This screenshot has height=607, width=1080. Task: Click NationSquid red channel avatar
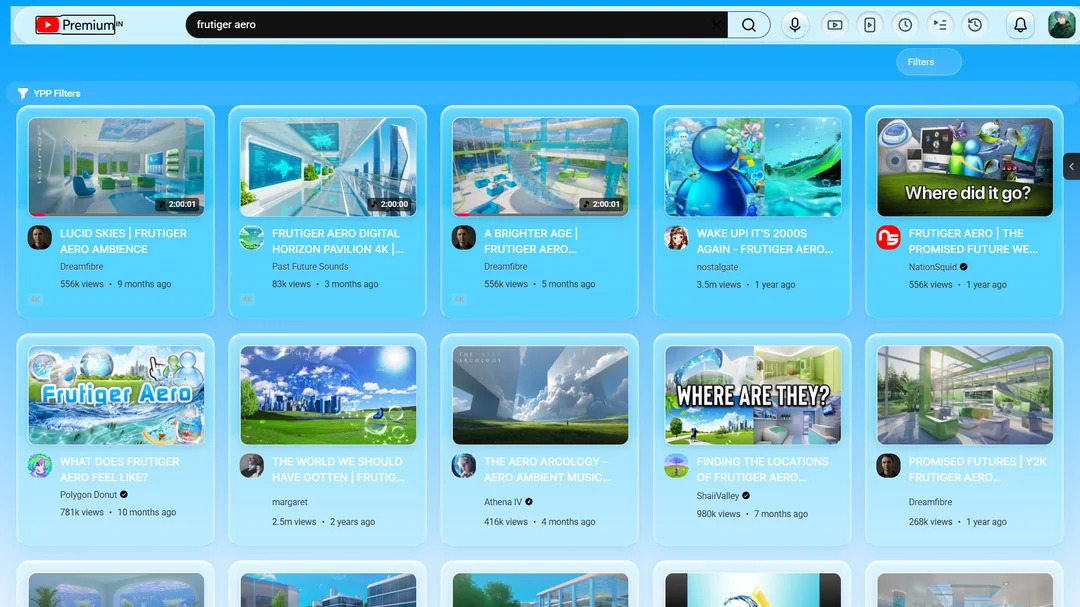coord(889,238)
